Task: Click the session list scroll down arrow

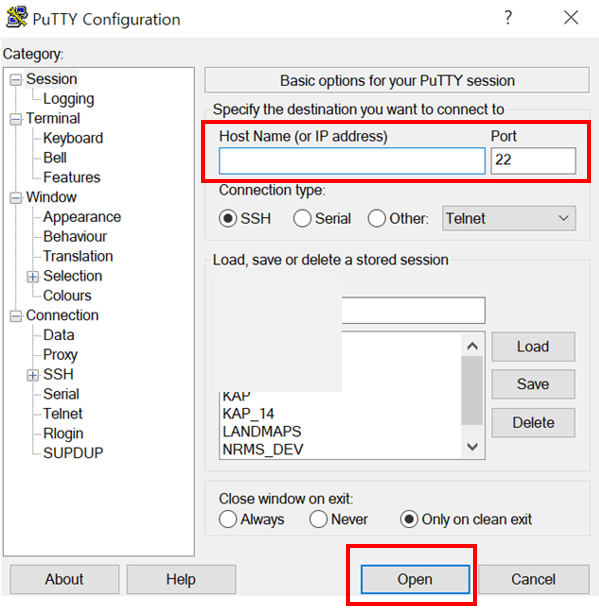Action: [472, 447]
